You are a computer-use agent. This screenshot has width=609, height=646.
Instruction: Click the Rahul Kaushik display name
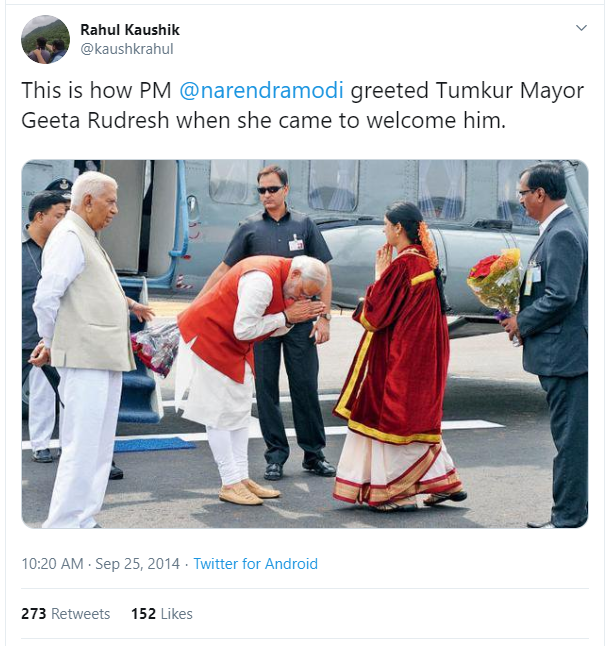(130, 30)
